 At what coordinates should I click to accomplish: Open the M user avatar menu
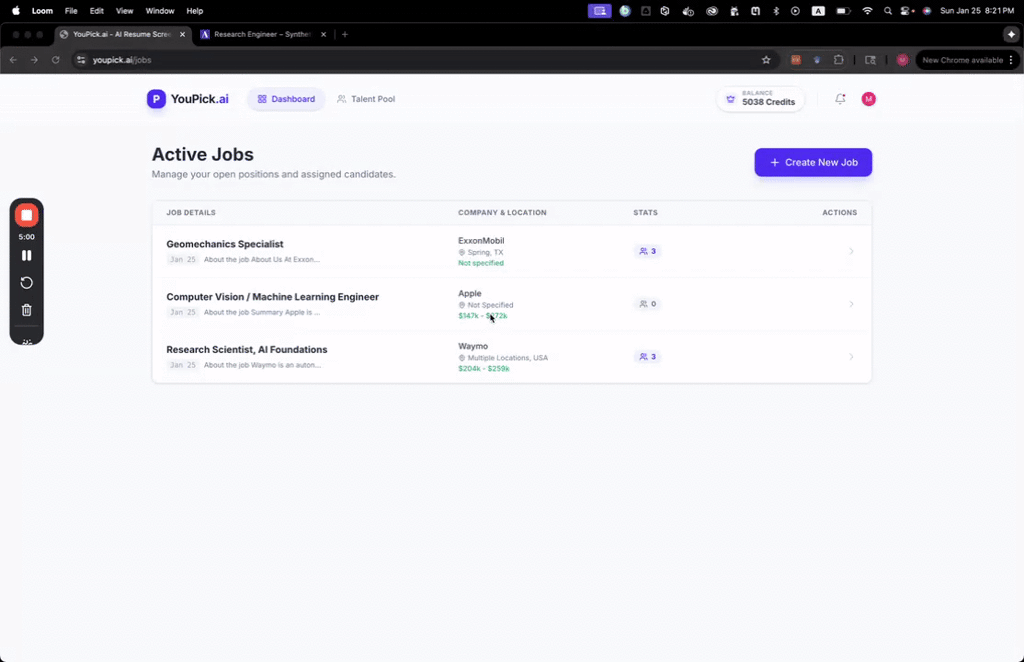point(869,99)
